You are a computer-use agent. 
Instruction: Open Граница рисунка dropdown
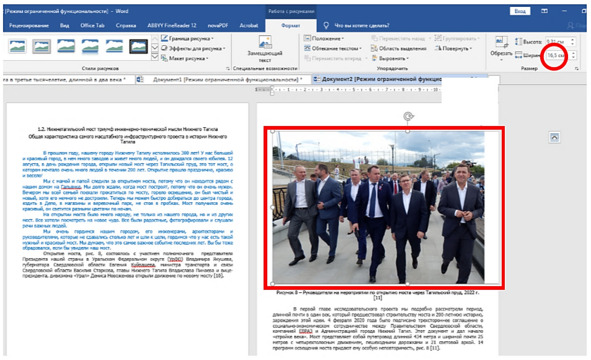[x=187, y=38]
